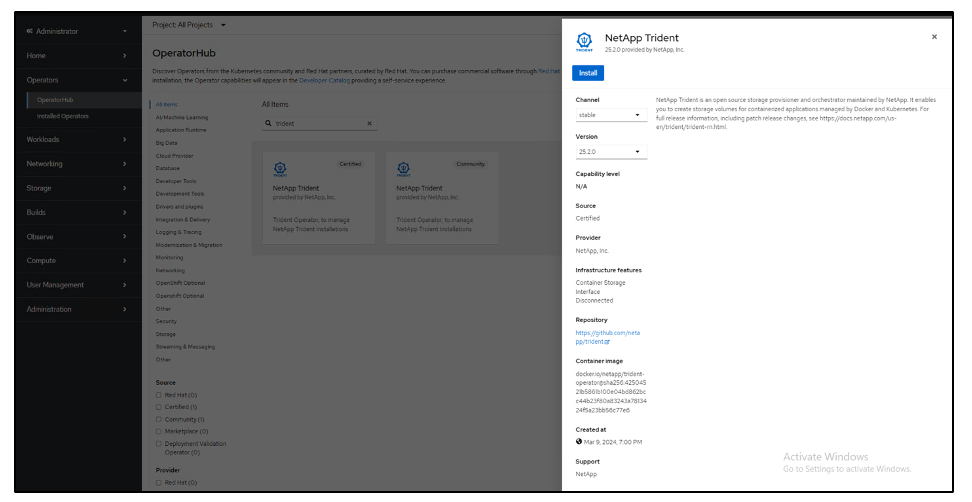Image resolution: width=972 pixels, height=502 pixels.
Task: Click the Container Storage Interface feature text
Action: point(600,287)
